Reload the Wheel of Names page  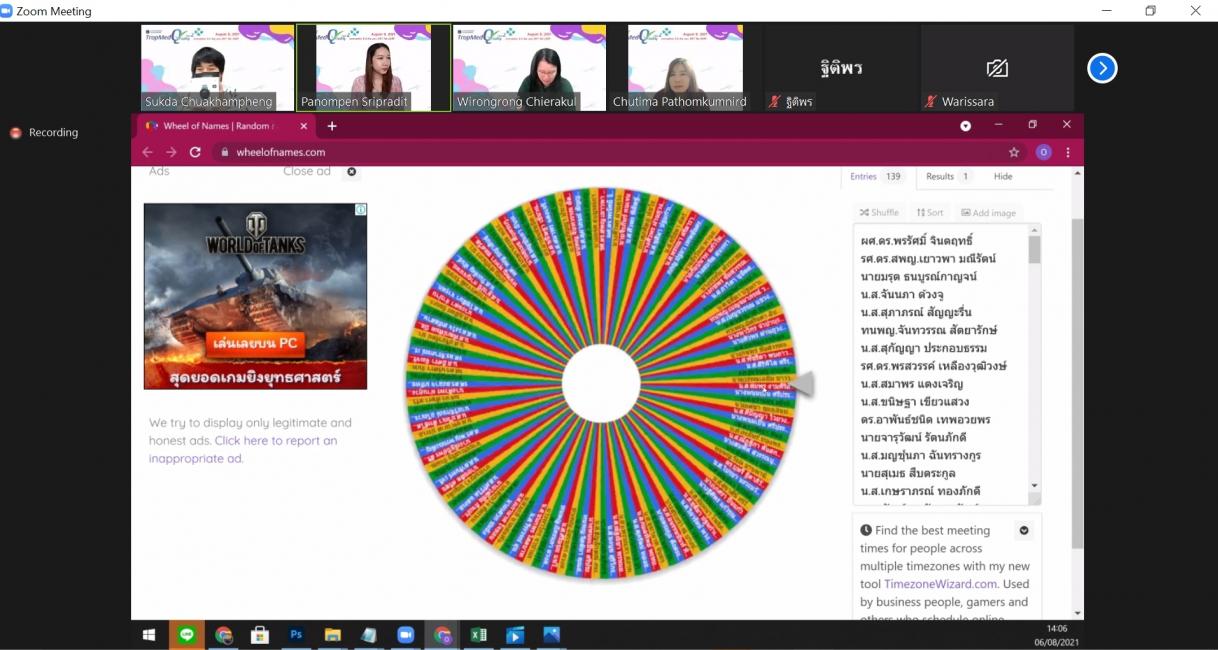195,152
